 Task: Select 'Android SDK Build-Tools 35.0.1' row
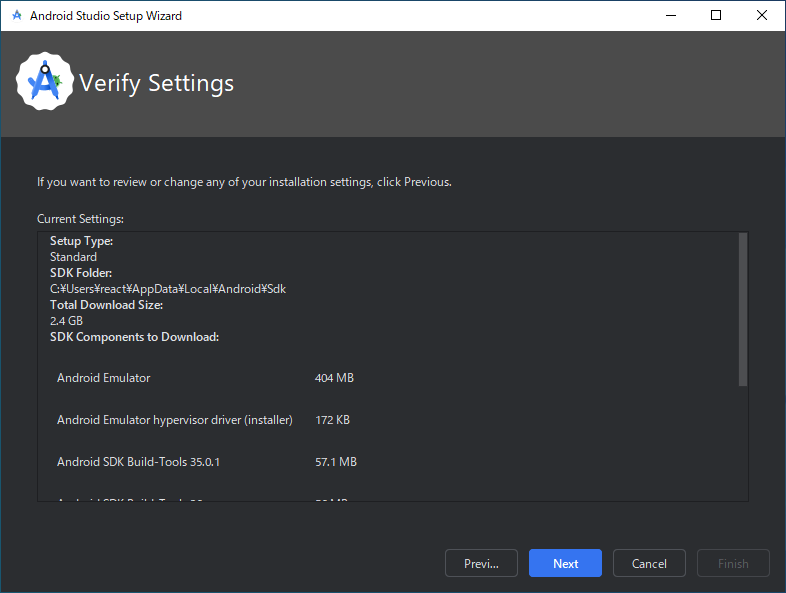click(x=207, y=462)
